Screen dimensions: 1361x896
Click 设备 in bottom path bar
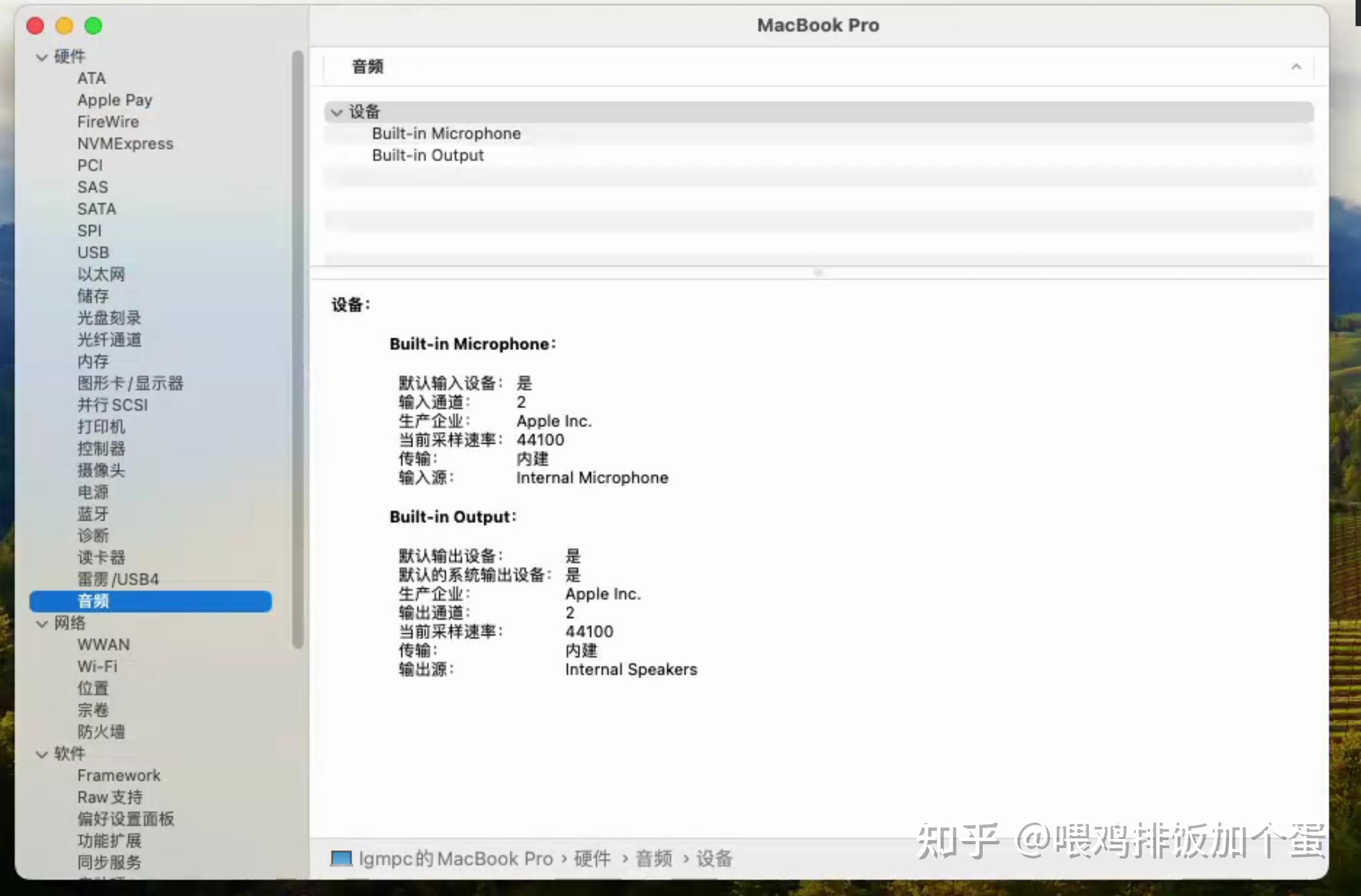click(x=714, y=859)
